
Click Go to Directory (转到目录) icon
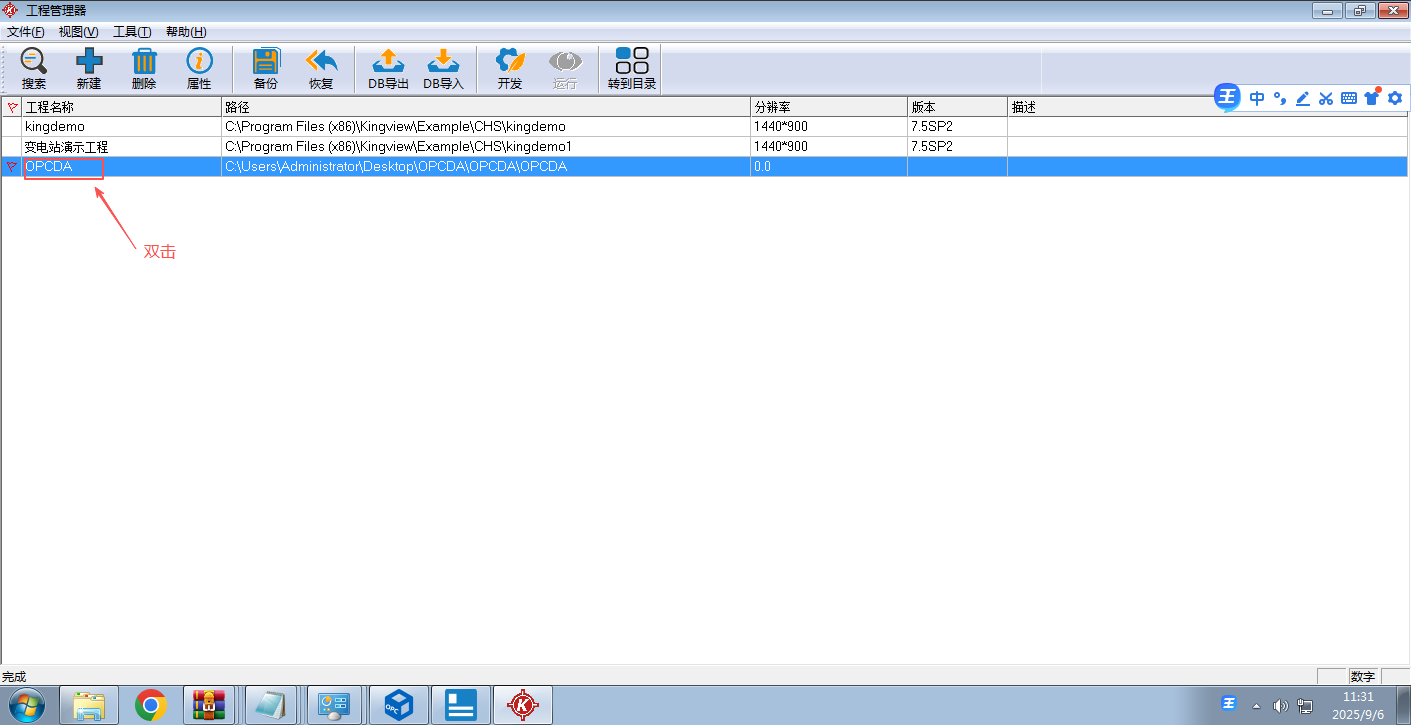pyautogui.click(x=632, y=69)
